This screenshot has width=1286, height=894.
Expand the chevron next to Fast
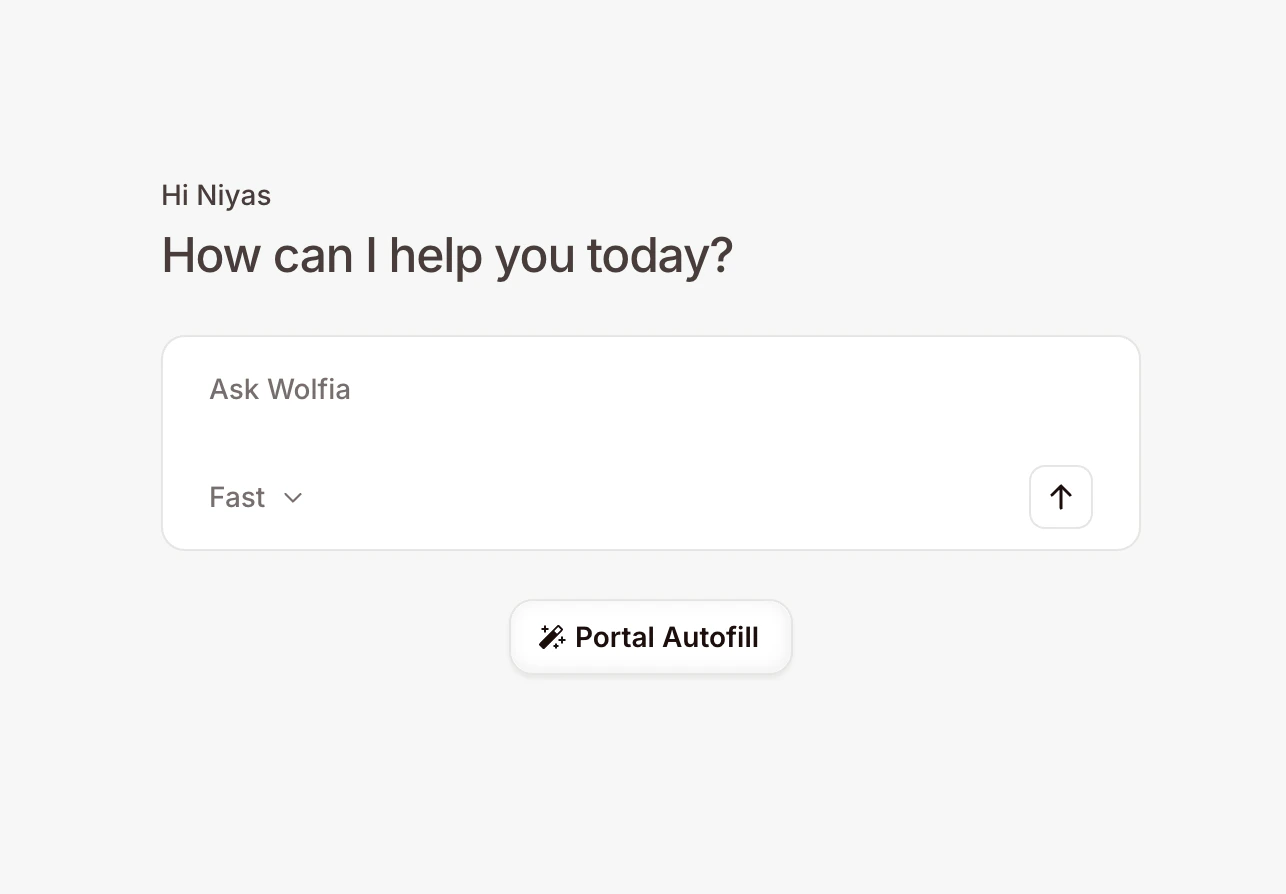(x=292, y=497)
